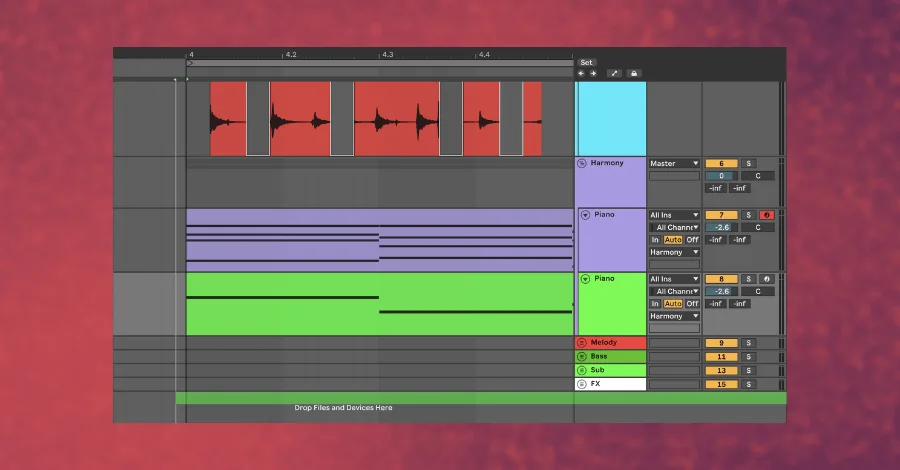Unfold the Sub track
This screenshot has height=470, width=900.
[x=581, y=370]
